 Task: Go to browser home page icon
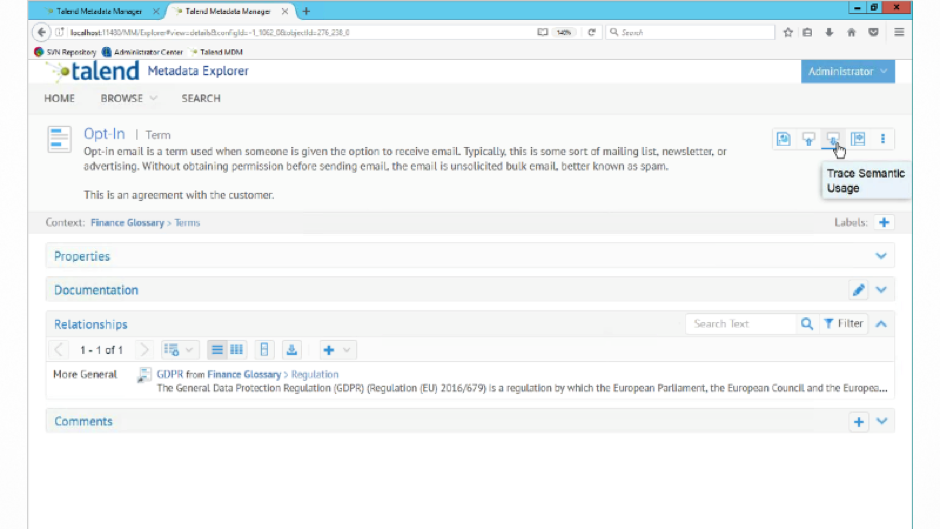click(x=851, y=32)
